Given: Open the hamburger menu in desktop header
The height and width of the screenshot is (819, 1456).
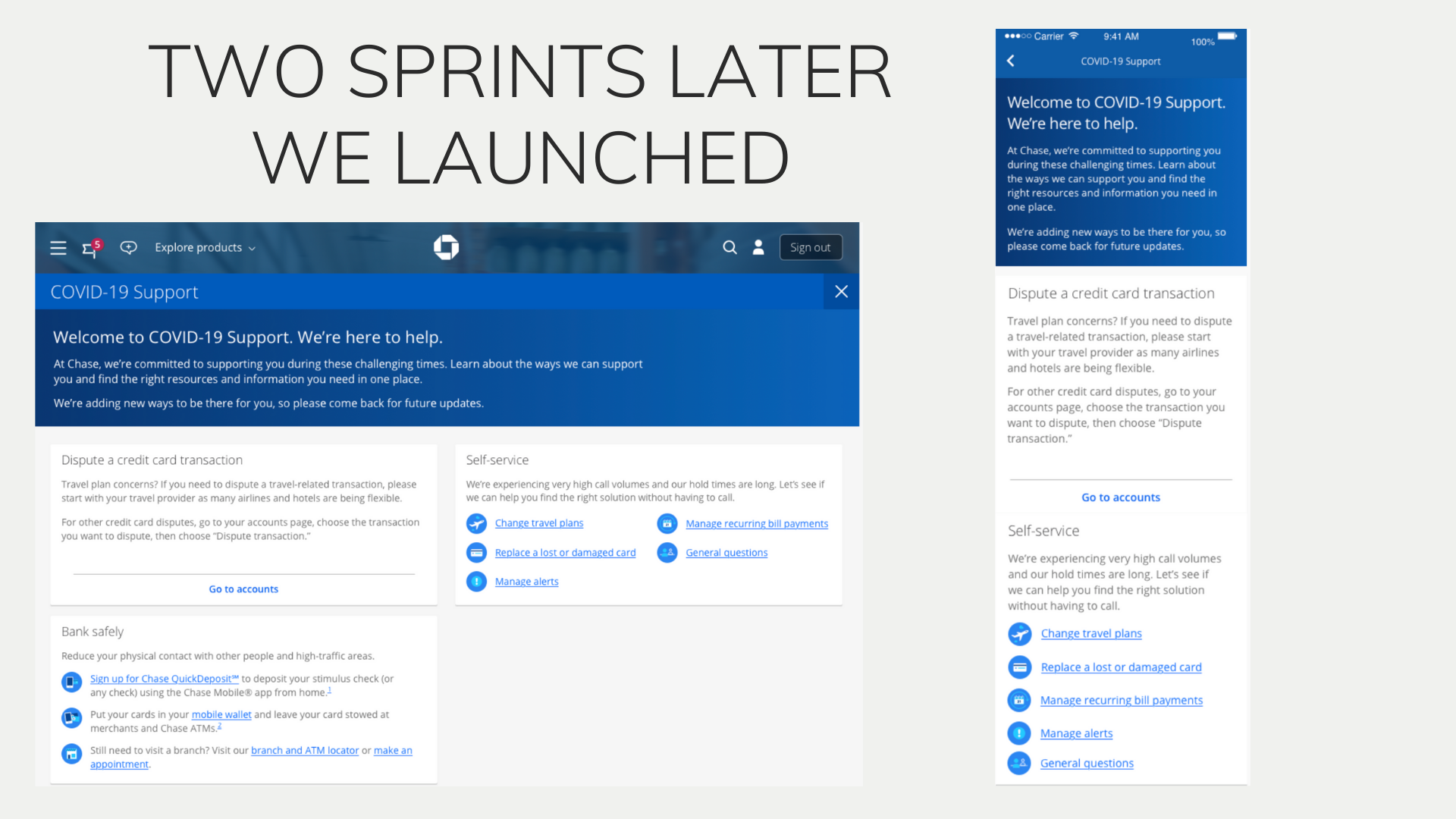Looking at the screenshot, I should pyautogui.click(x=58, y=248).
